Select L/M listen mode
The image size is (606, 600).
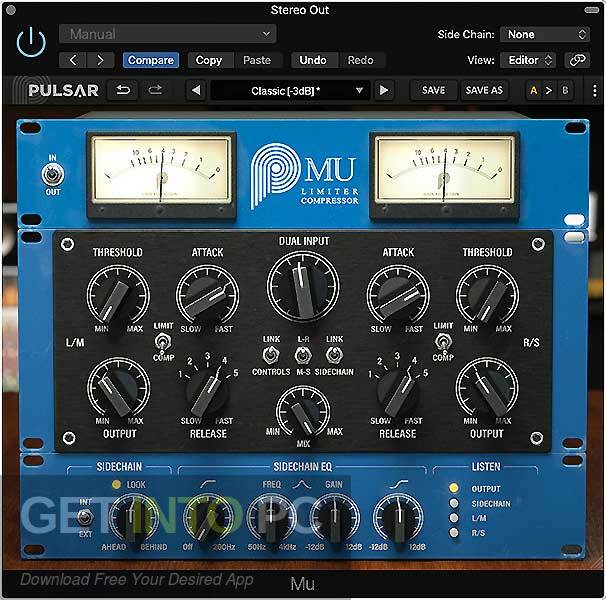(454, 518)
